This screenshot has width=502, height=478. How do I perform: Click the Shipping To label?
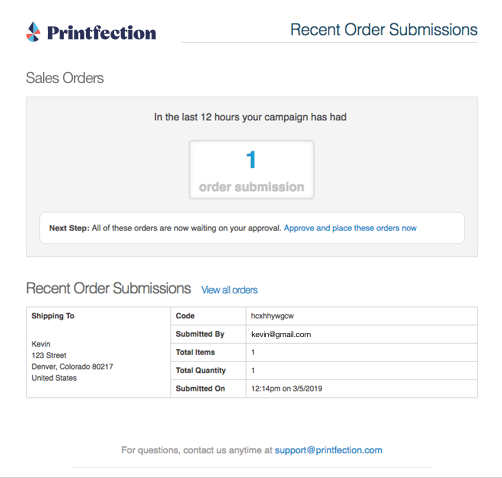pyautogui.click(x=53, y=316)
